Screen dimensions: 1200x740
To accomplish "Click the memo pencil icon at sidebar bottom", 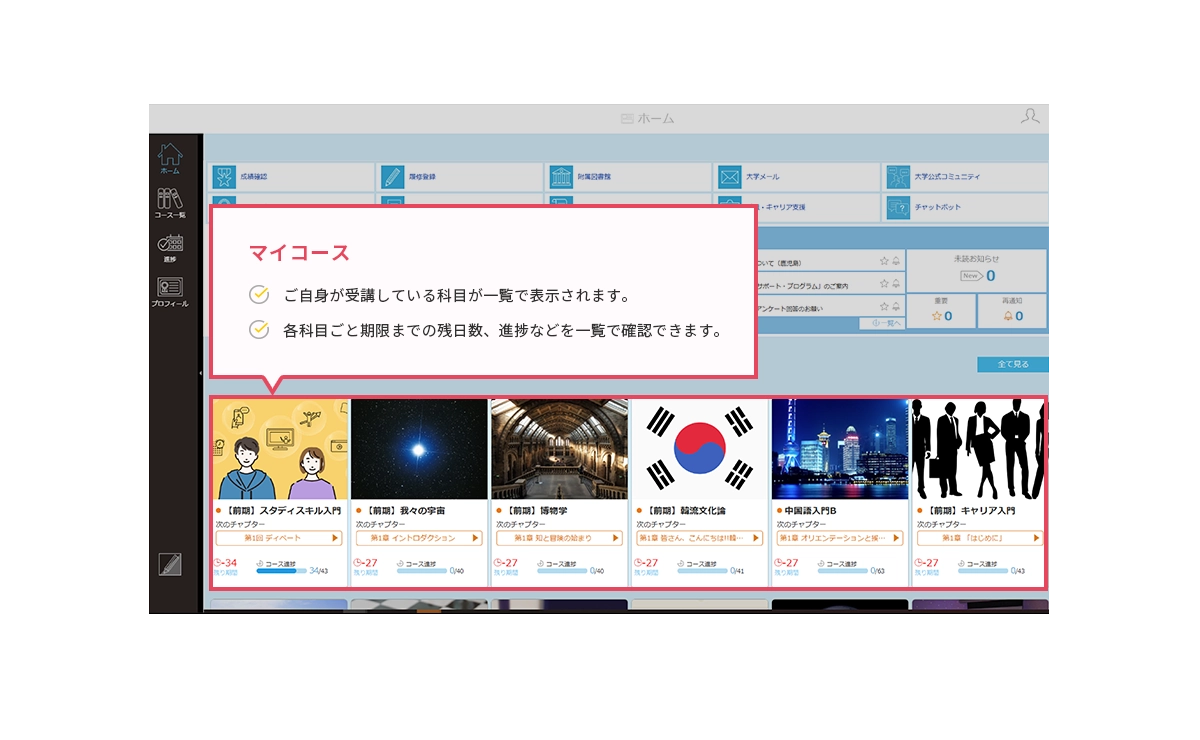I will (x=170, y=564).
